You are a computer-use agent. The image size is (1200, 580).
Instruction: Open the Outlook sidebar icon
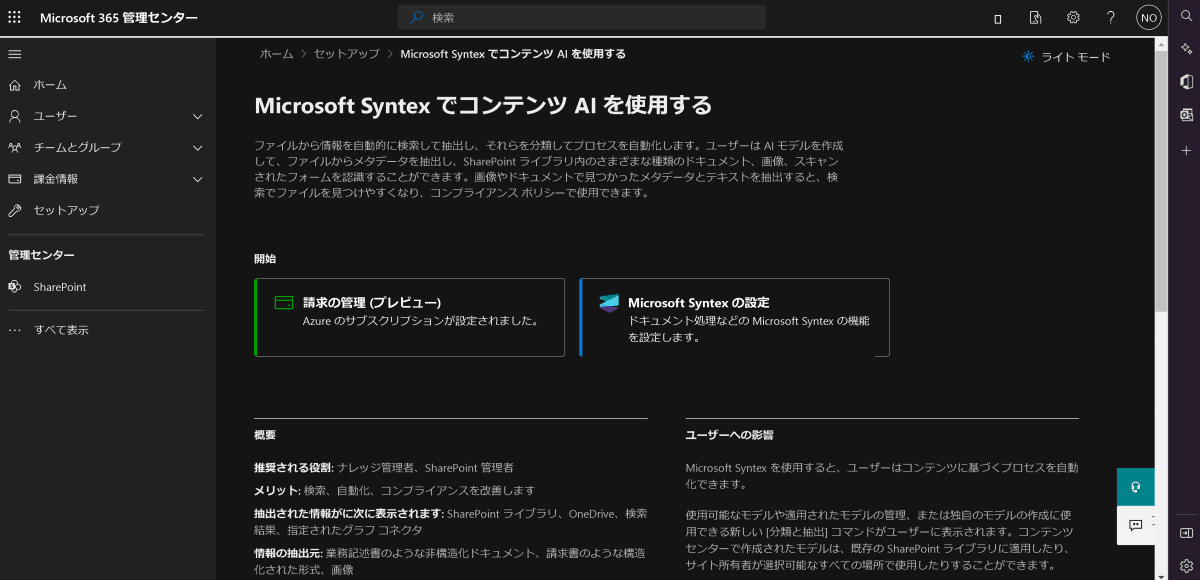click(x=1187, y=115)
